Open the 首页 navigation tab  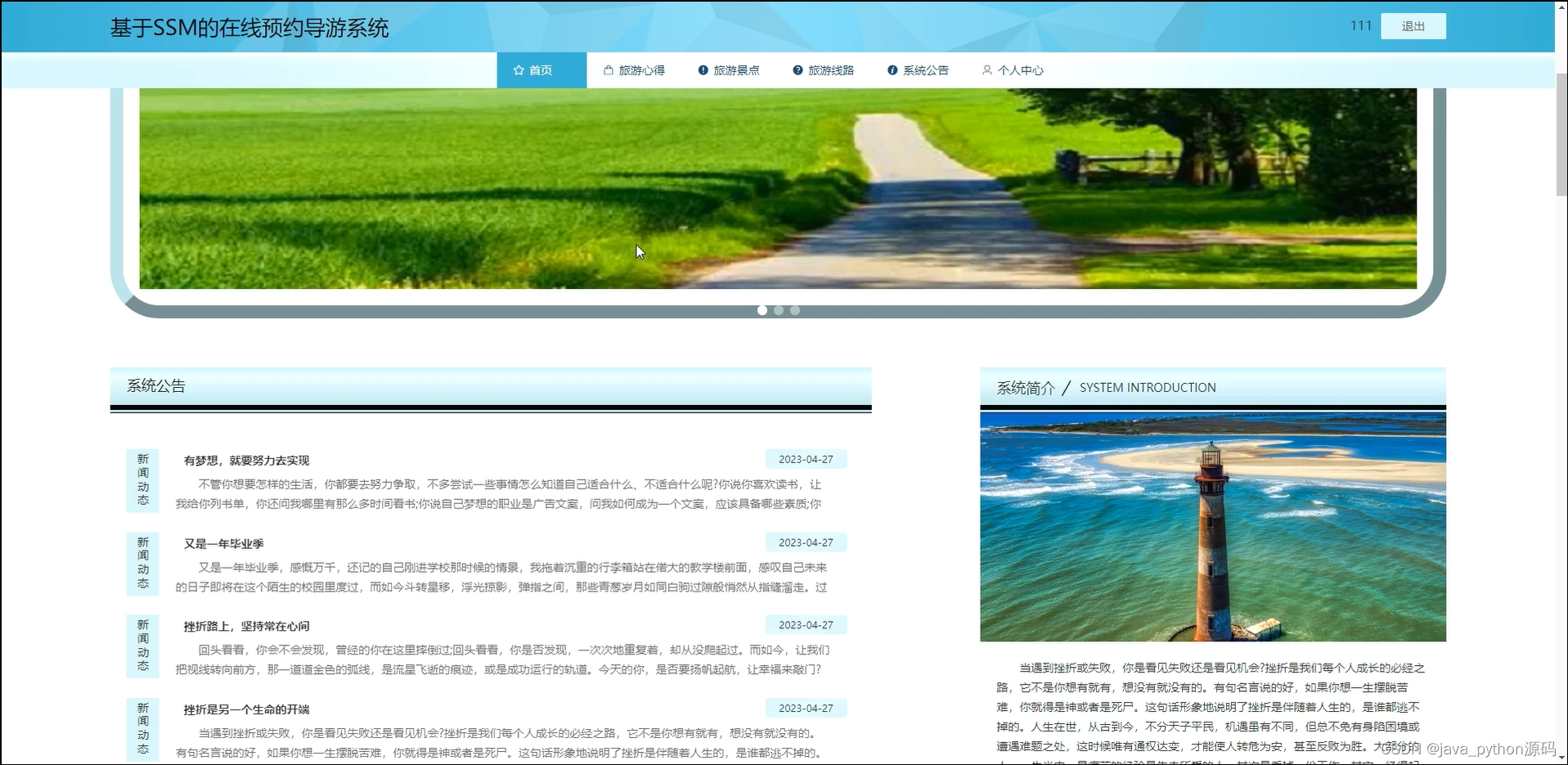click(541, 70)
